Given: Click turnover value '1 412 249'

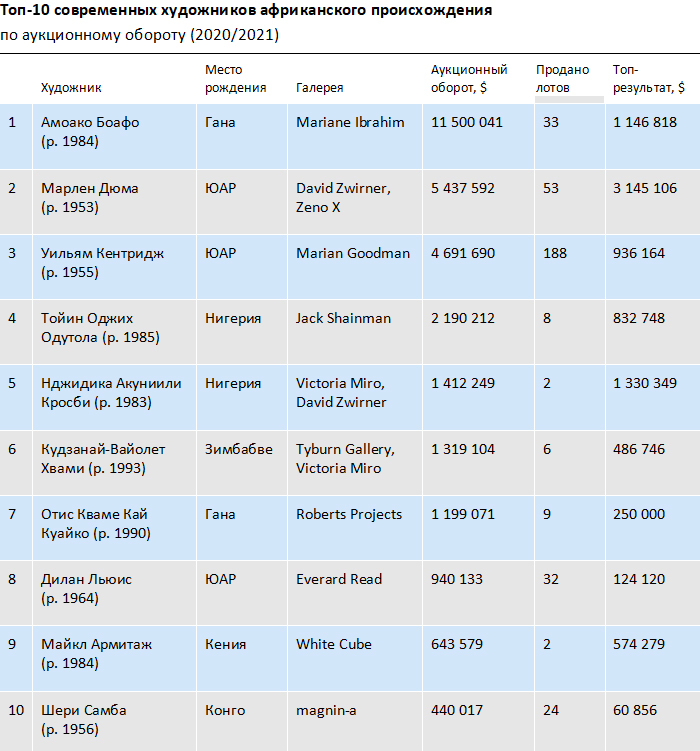Looking at the screenshot, I should point(463,383).
